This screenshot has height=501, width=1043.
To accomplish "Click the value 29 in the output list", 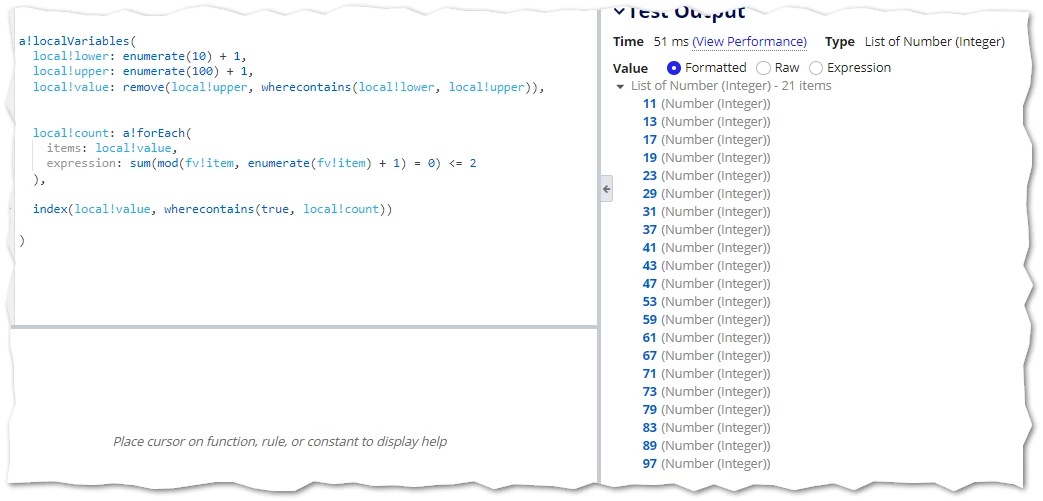I will click(x=649, y=194).
